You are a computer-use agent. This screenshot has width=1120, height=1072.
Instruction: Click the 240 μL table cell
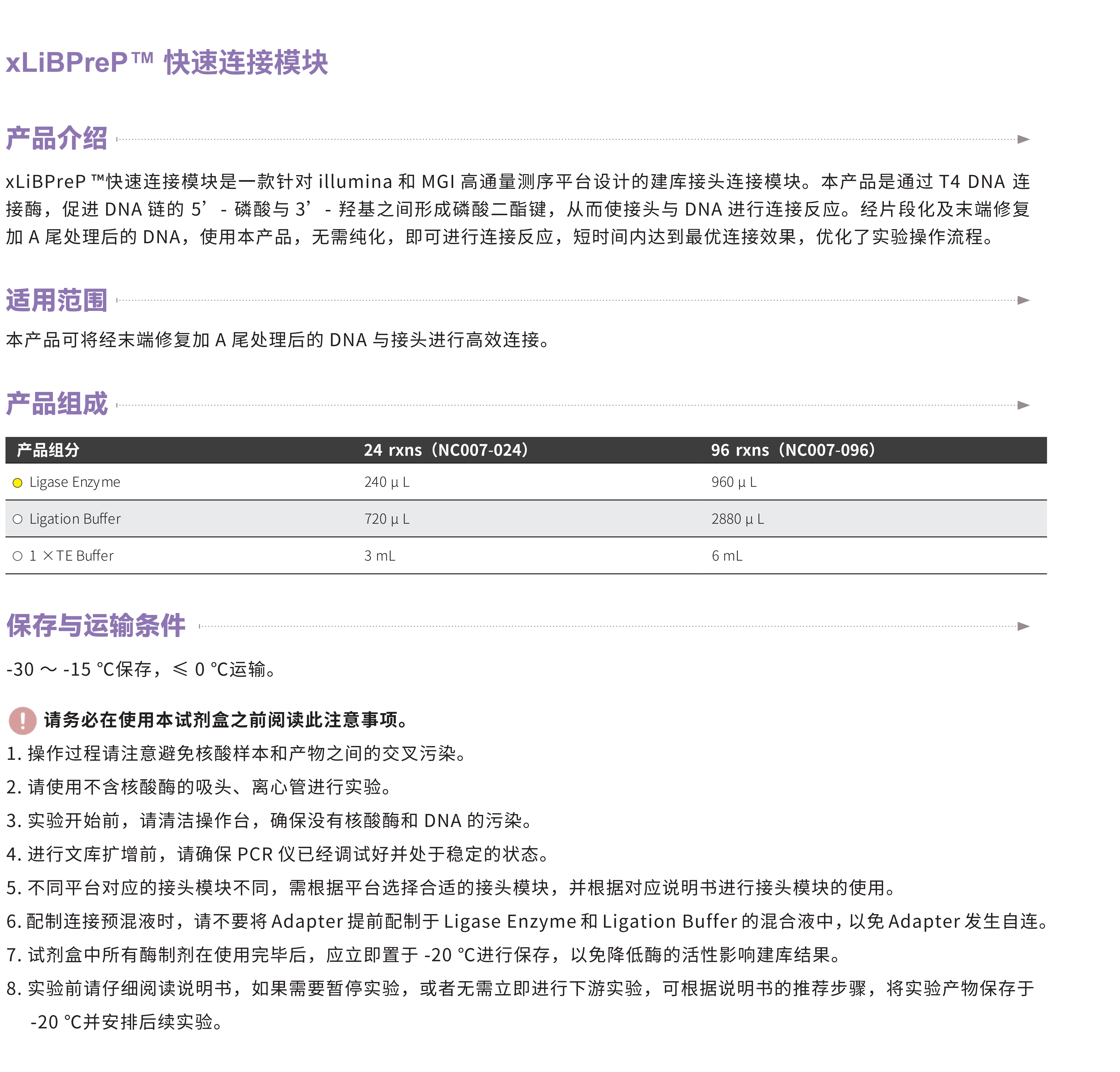pos(387,483)
